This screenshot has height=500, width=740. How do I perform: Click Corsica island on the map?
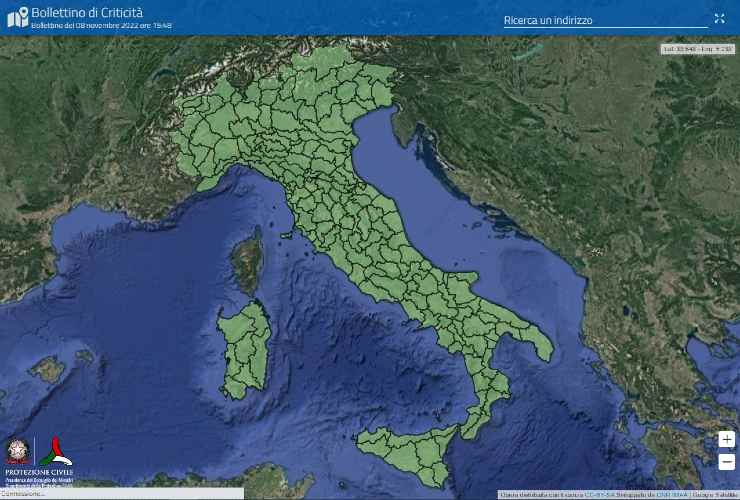click(246, 263)
